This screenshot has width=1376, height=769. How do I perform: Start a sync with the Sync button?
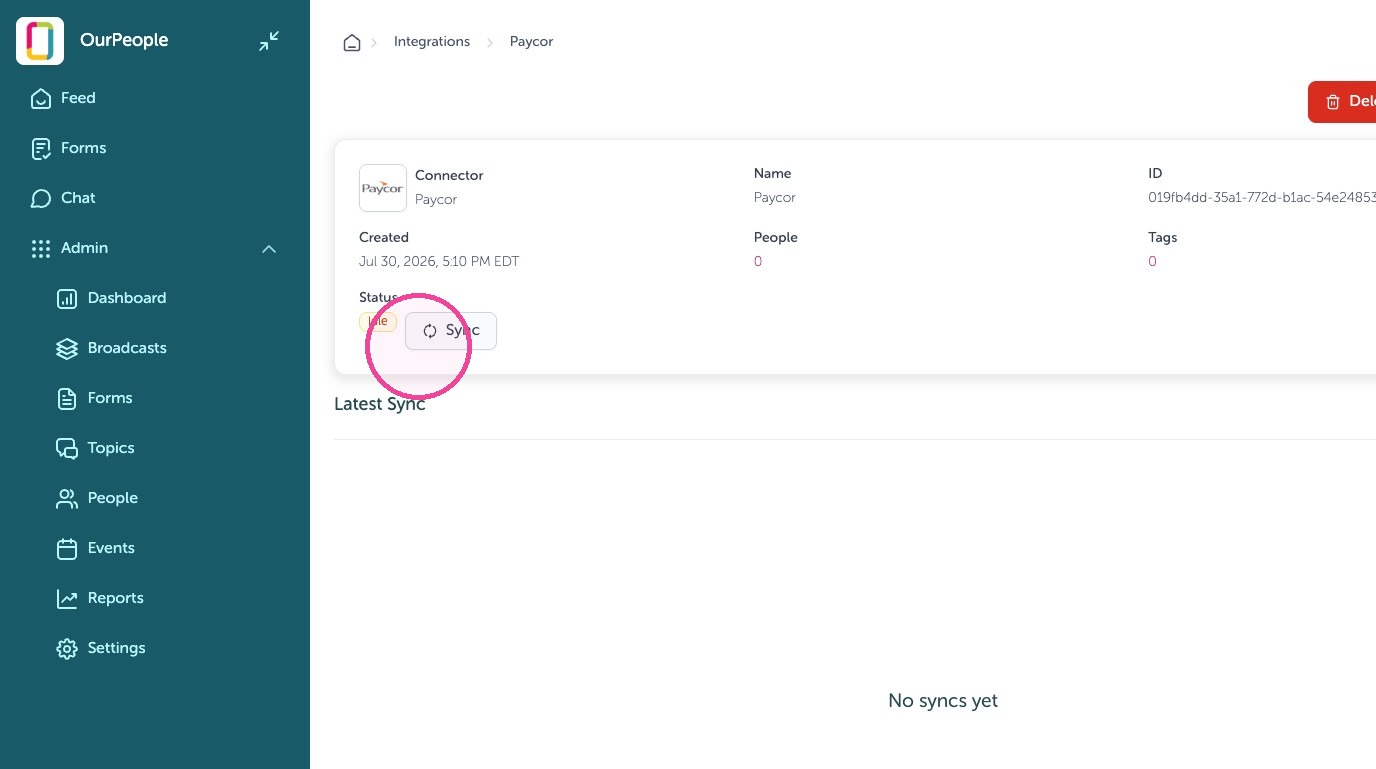pos(451,331)
